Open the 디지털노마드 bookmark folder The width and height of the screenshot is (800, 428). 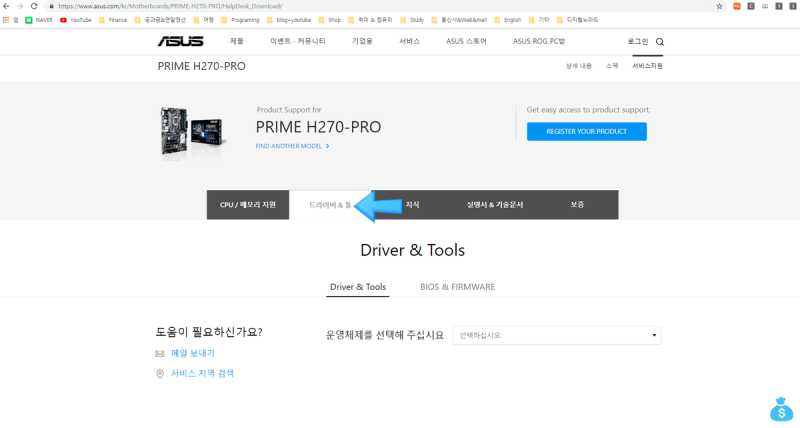click(x=577, y=20)
